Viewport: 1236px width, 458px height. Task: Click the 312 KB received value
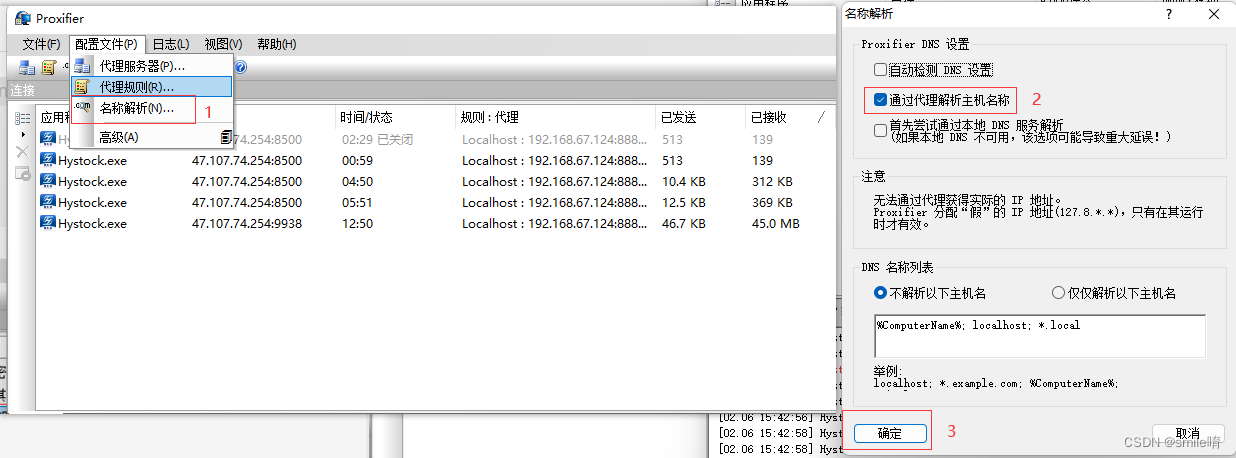772,181
